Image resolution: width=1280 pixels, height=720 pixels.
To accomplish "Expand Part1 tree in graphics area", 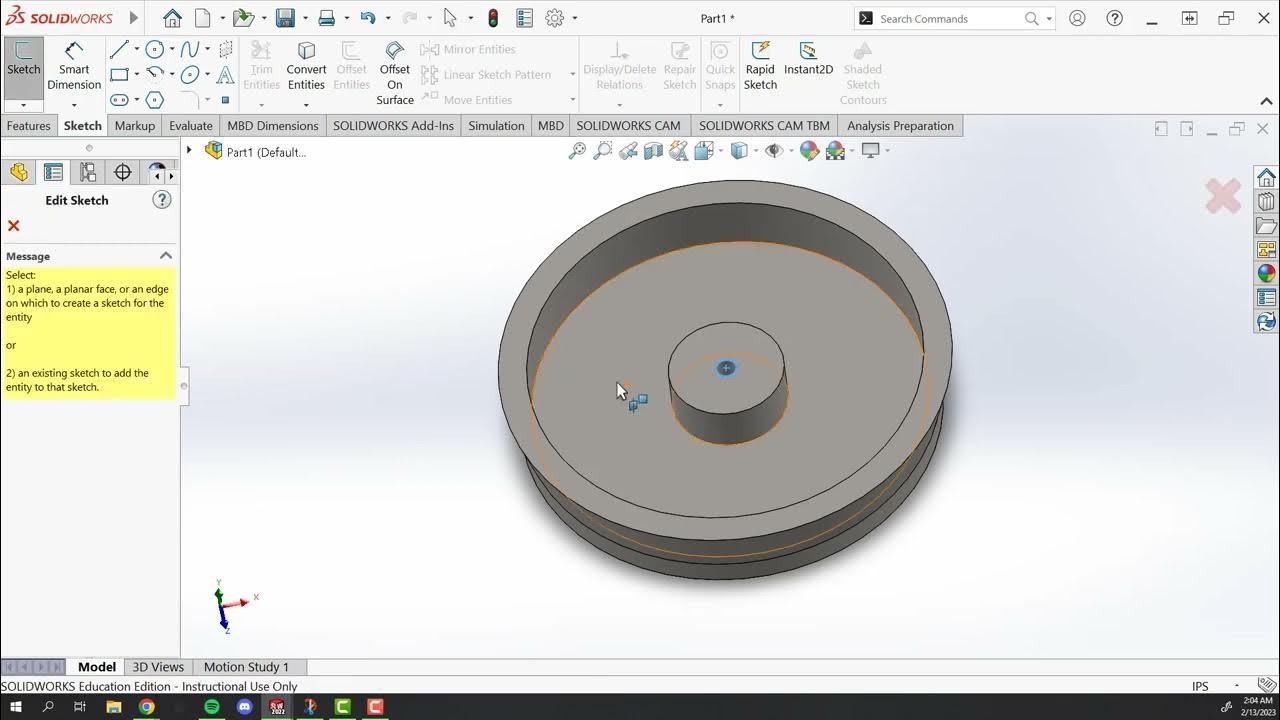I will point(189,151).
